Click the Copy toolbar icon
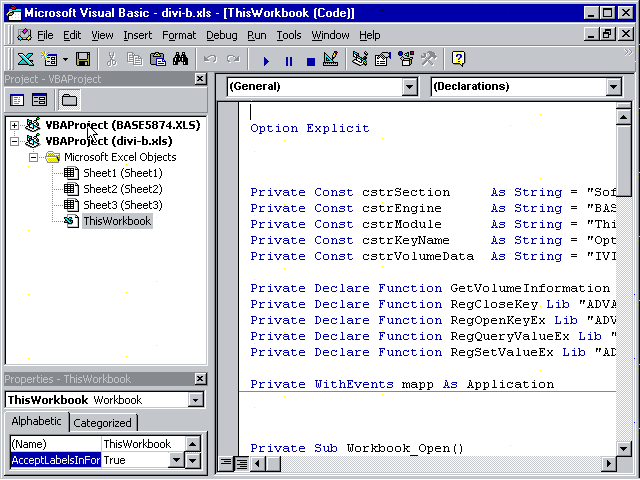The width and height of the screenshot is (640, 480). pyautogui.click(x=134, y=59)
